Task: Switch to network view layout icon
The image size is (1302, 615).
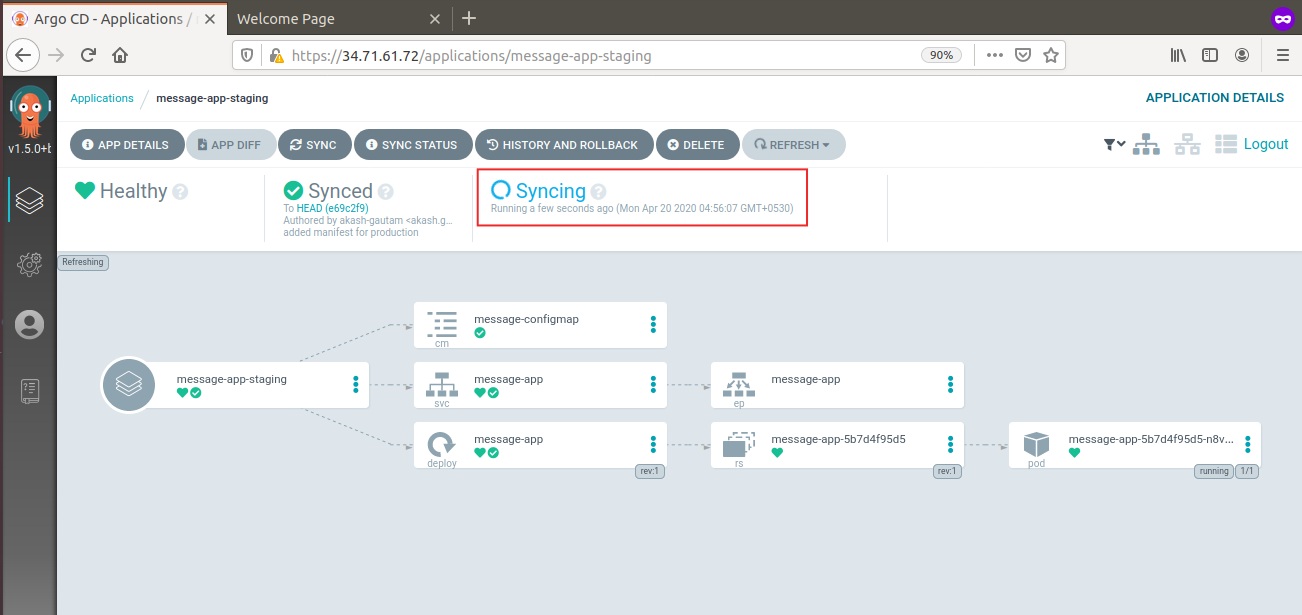Action: point(1187,144)
